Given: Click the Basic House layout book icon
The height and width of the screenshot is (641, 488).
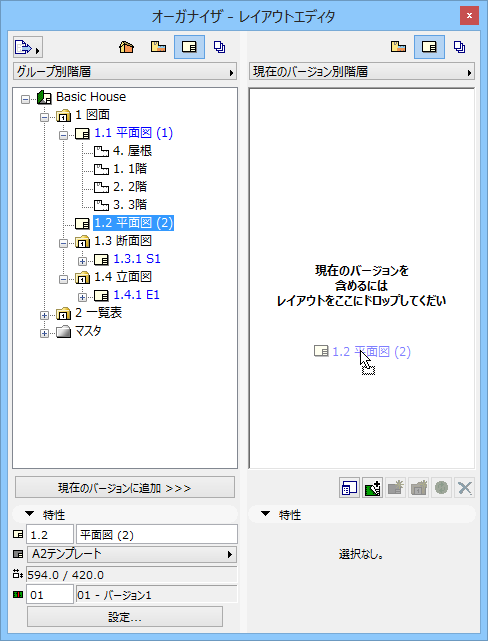Looking at the screenshot, I should point(44,98).
